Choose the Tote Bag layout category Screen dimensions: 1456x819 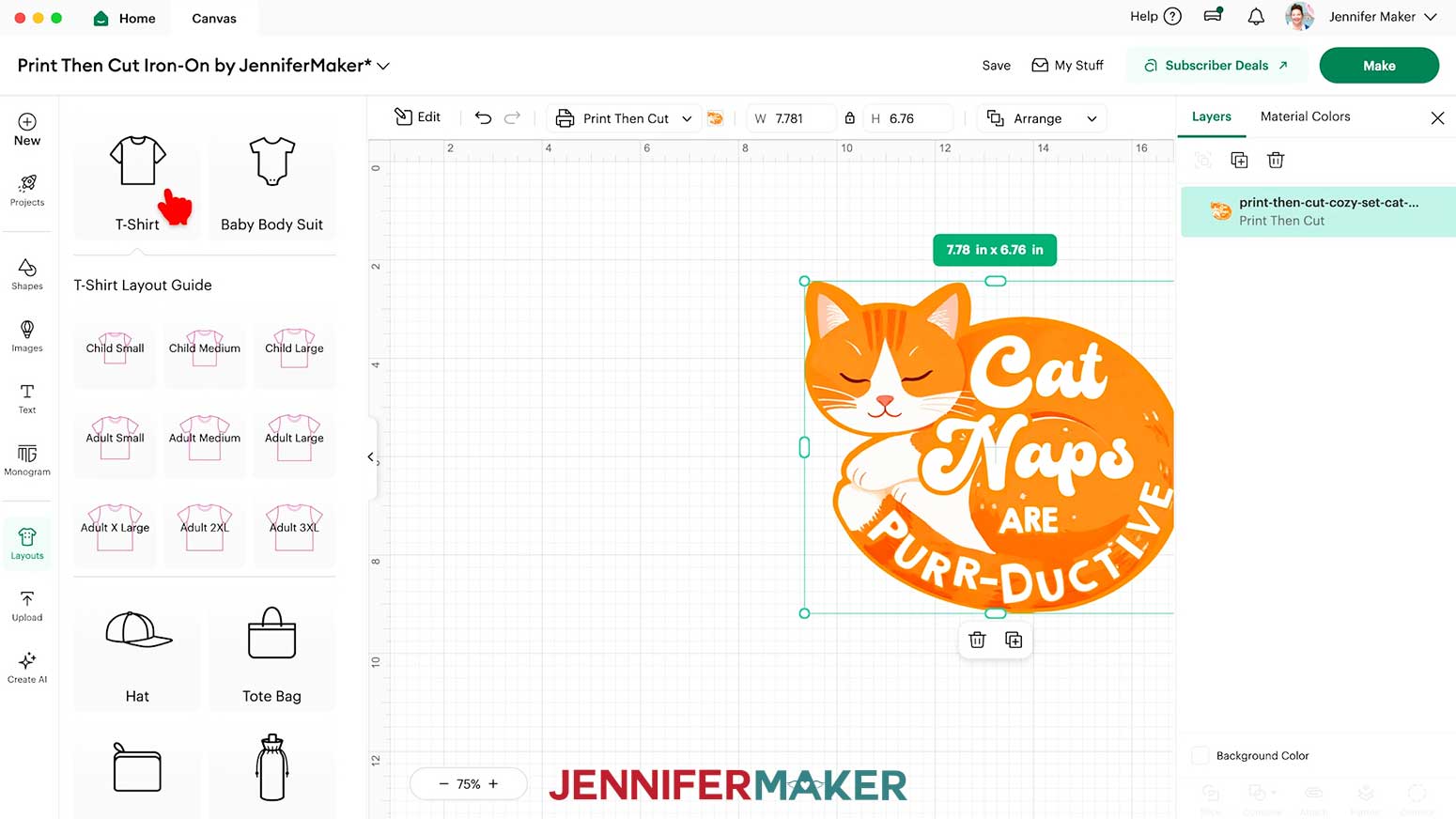(x=271, y=654)
